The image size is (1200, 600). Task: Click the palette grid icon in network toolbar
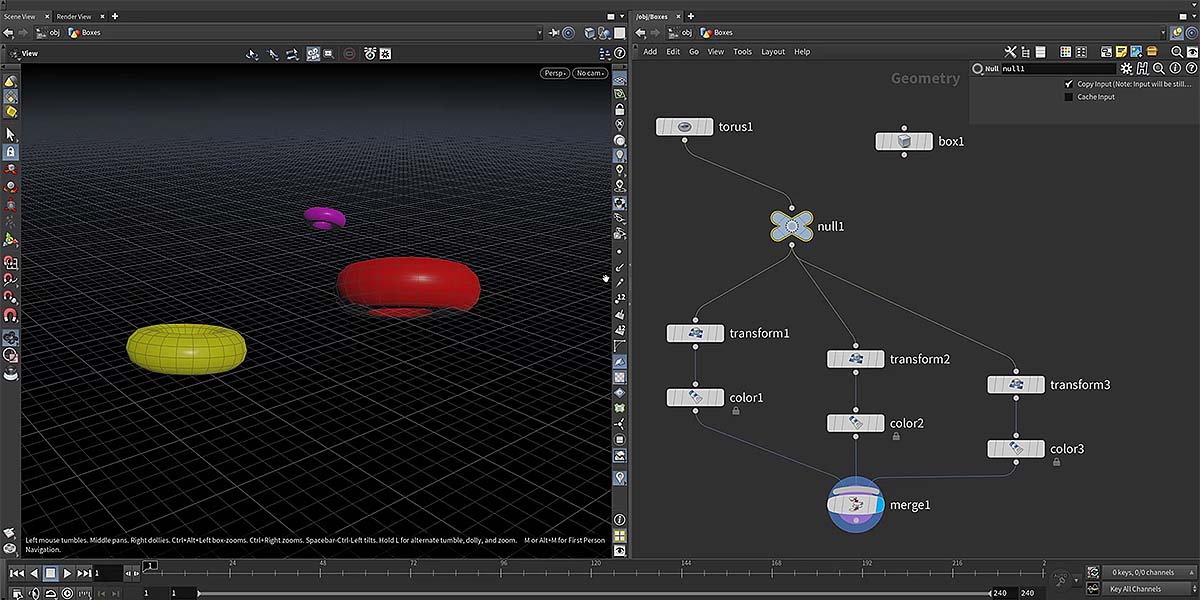1066,52
